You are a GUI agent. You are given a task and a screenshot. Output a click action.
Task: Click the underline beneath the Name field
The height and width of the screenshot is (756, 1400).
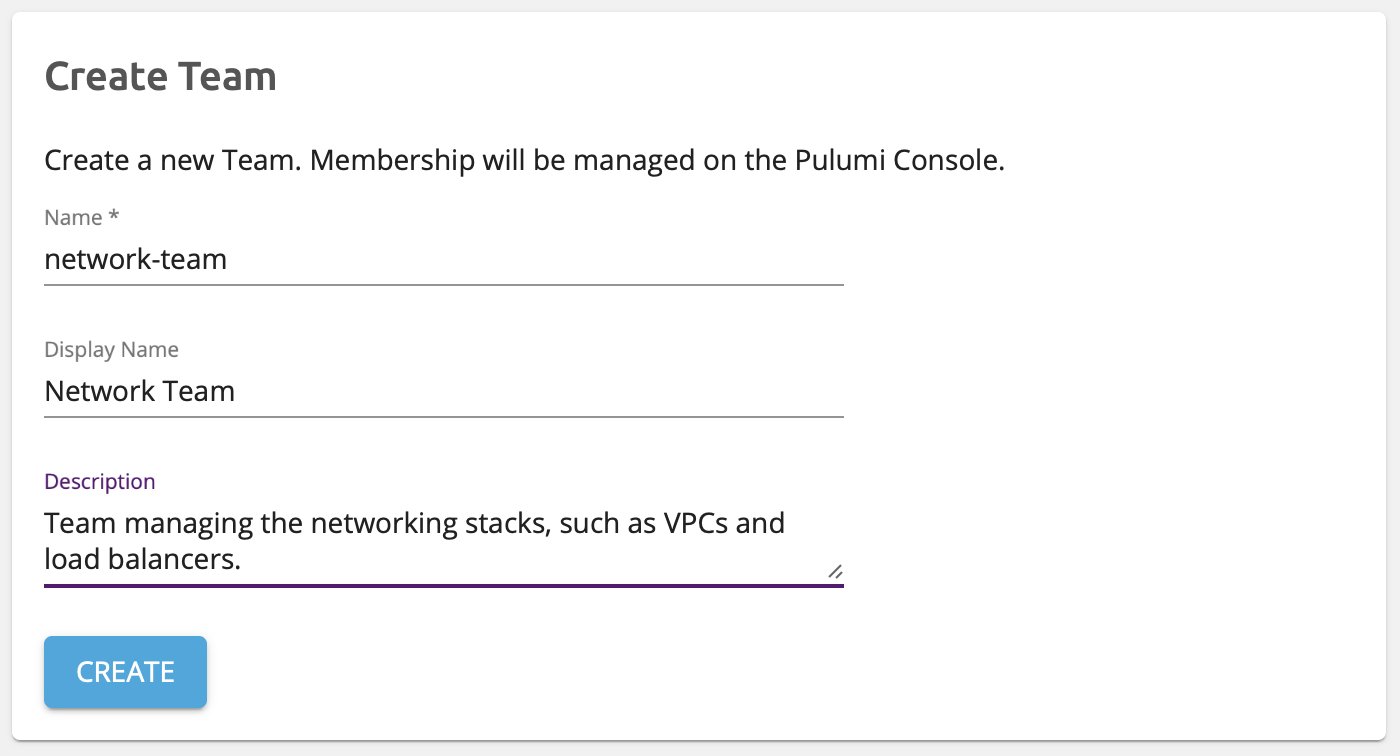444,285
